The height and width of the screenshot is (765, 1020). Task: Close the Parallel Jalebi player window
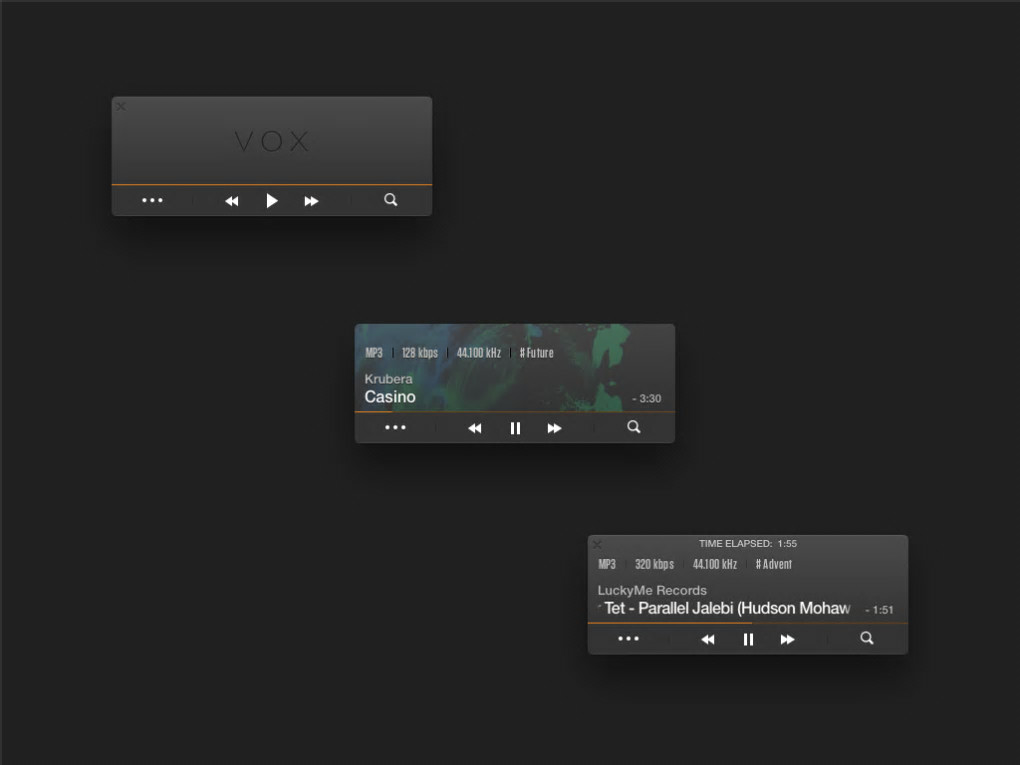coord(597,544)
